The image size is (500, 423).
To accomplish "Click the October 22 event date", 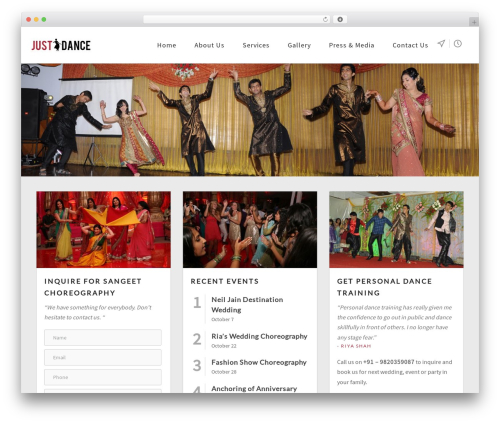I will pos(224,346).
